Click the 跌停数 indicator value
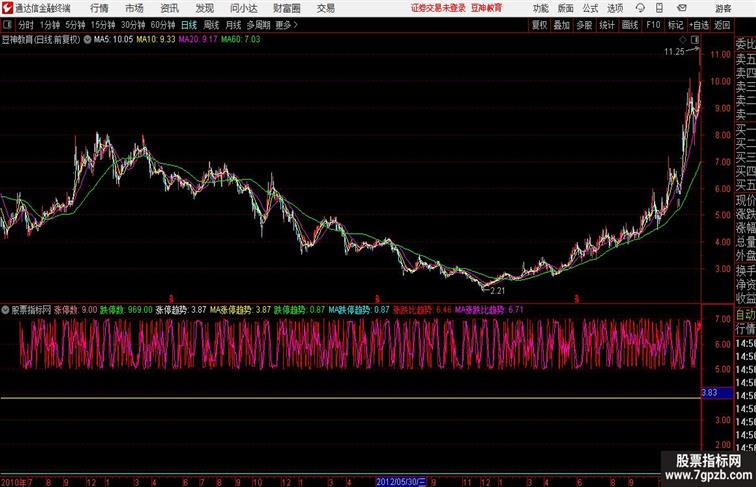 pyautogui.click(x=126, y=310)
